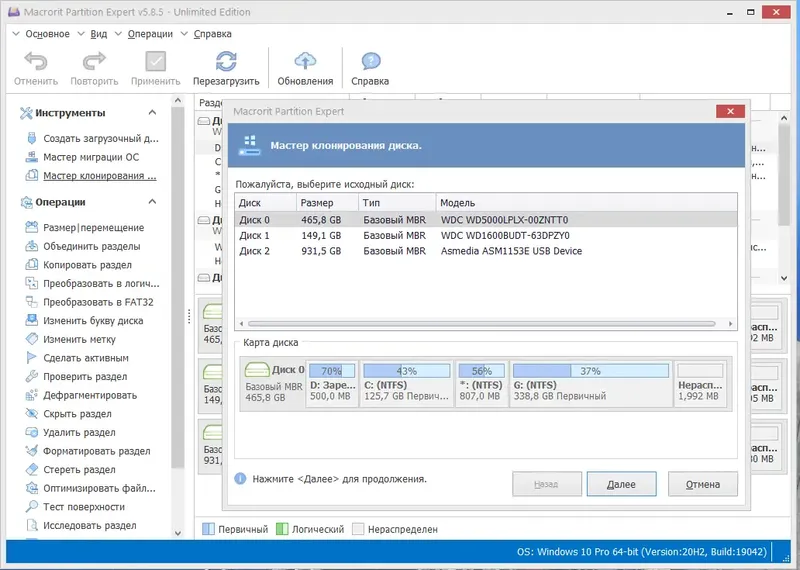This screenshot has width=800, height=570.
Task: Click the Преобразовать в FAT32 icon
Action: click(32, 302)
